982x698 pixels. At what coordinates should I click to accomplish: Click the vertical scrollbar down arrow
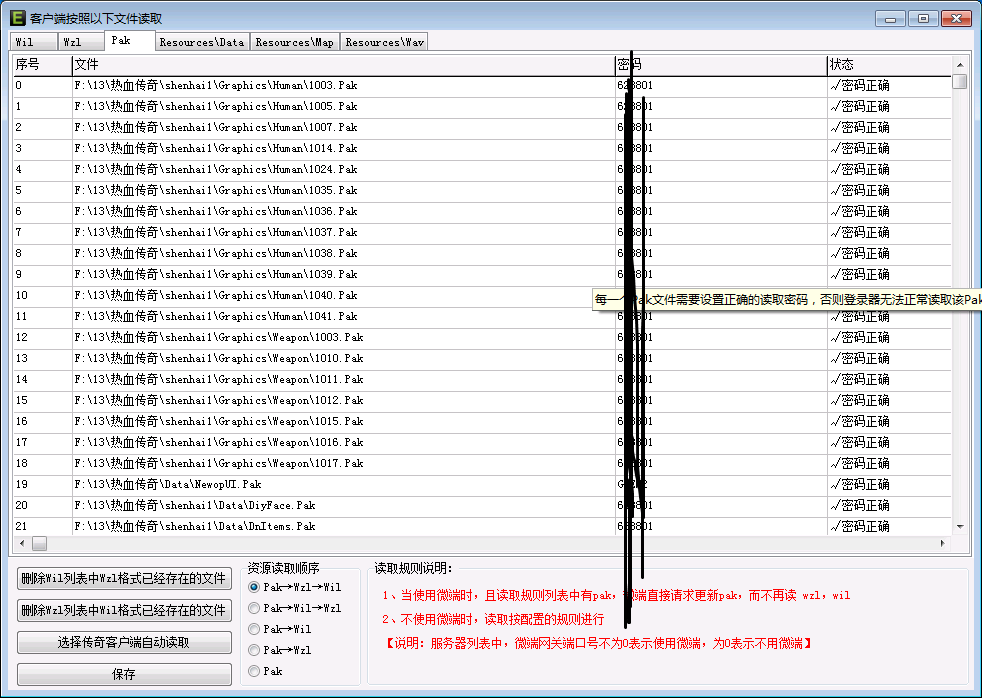click(x=960, y=526)
